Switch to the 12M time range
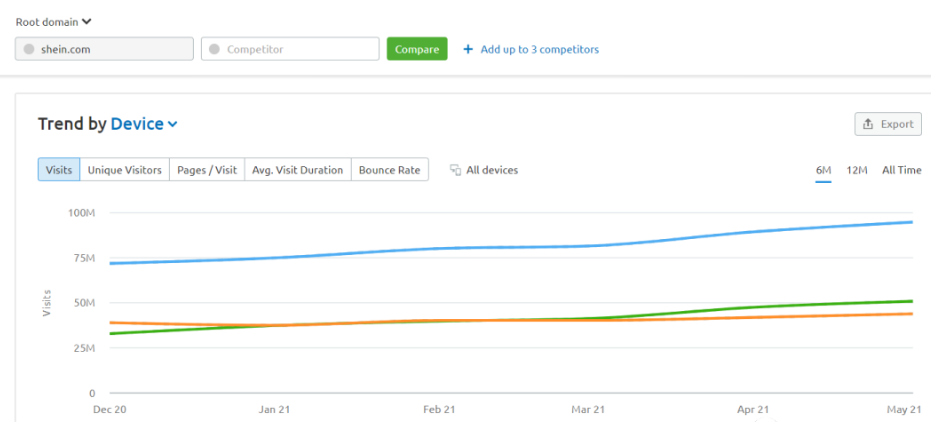 click(856, 170)
